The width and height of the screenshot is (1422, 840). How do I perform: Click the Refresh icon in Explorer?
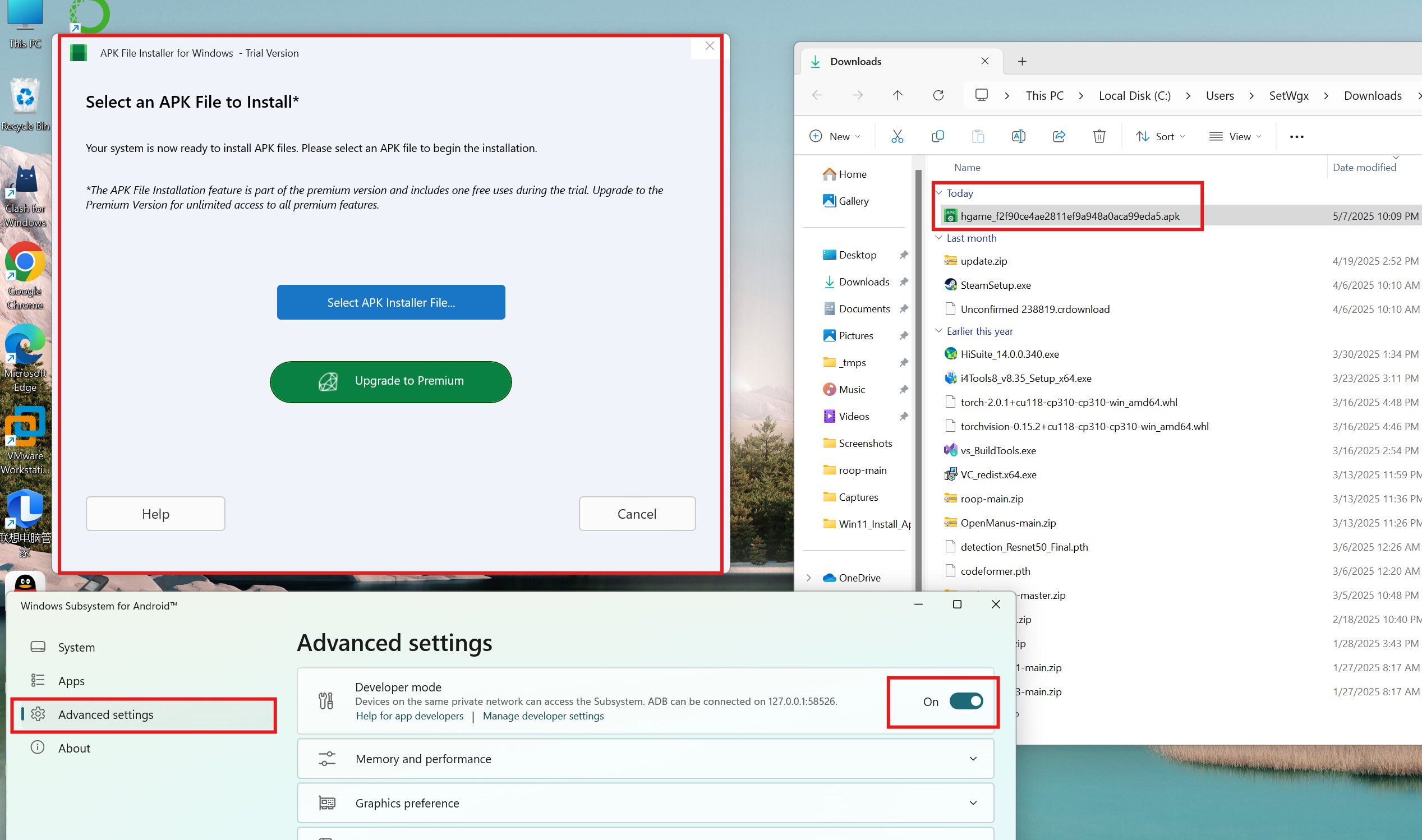pyautogui.click(x=938, y=95)
